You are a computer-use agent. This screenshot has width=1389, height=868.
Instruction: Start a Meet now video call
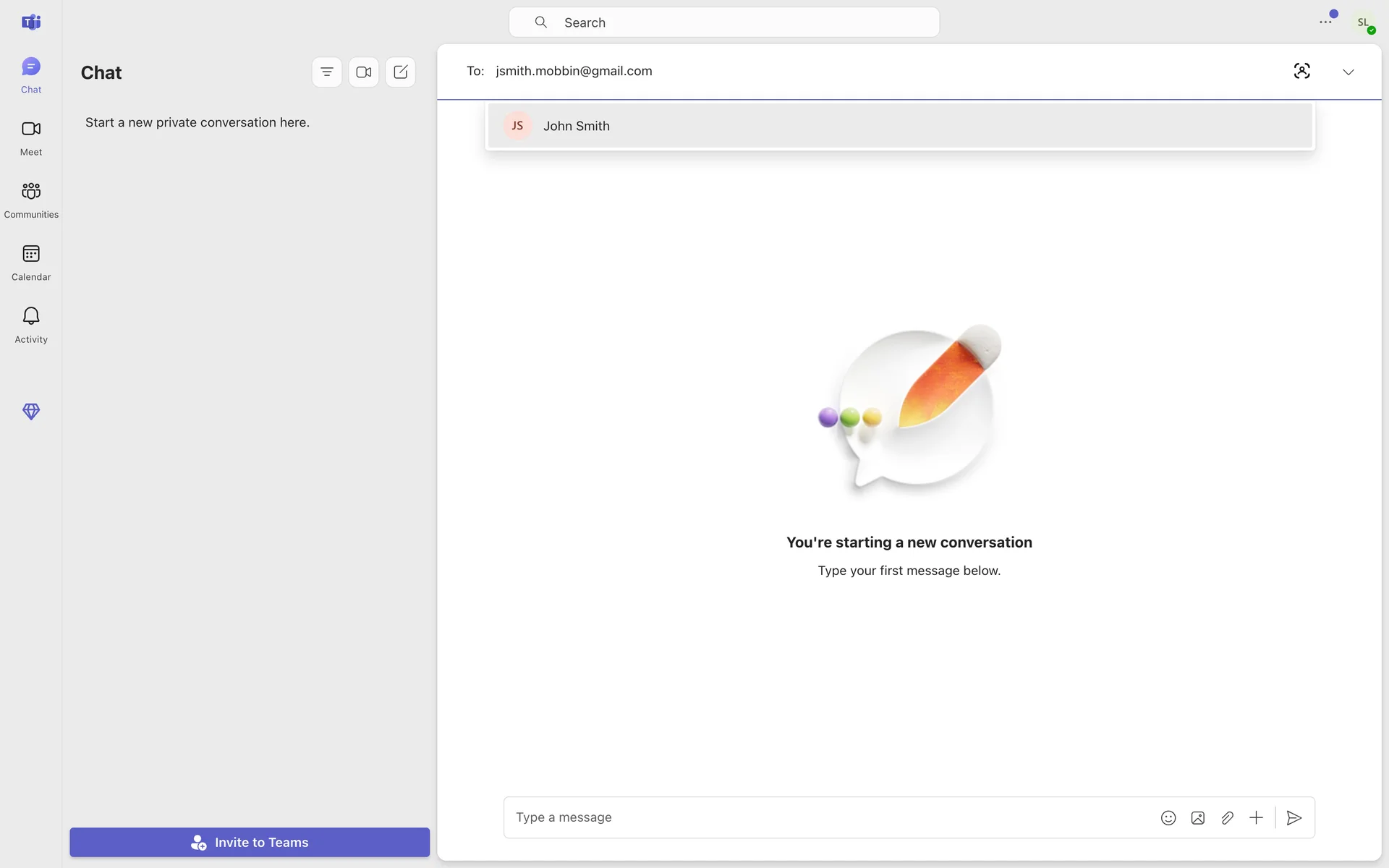pos(364,72)
